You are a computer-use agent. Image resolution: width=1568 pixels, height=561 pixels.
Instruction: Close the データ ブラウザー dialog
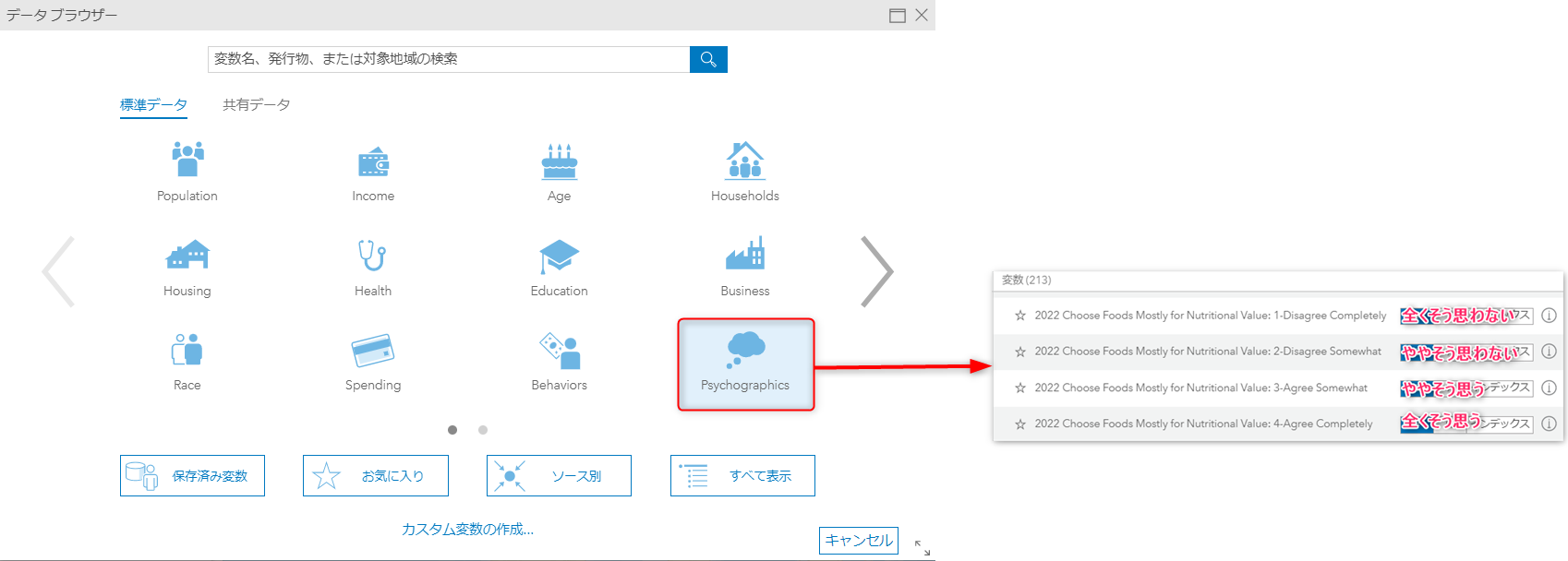[x=922, y=16]
